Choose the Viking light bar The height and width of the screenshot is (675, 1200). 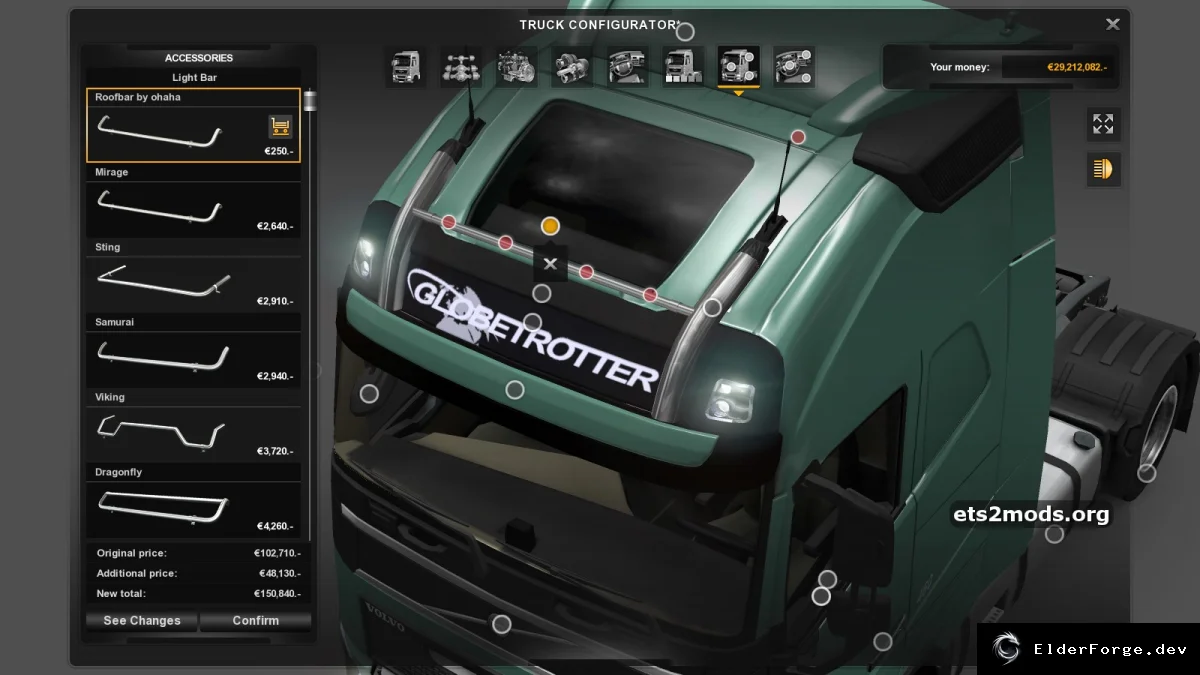(x=193, y=426)
